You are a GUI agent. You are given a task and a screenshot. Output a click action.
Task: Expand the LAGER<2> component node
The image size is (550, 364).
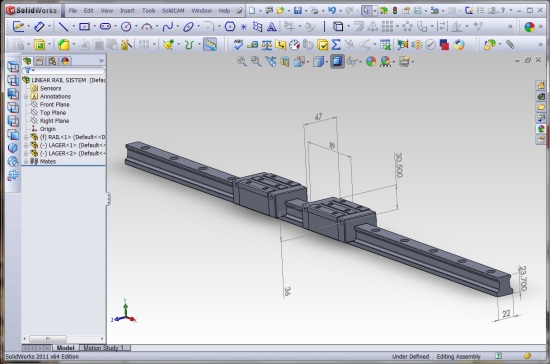[26, 153]
